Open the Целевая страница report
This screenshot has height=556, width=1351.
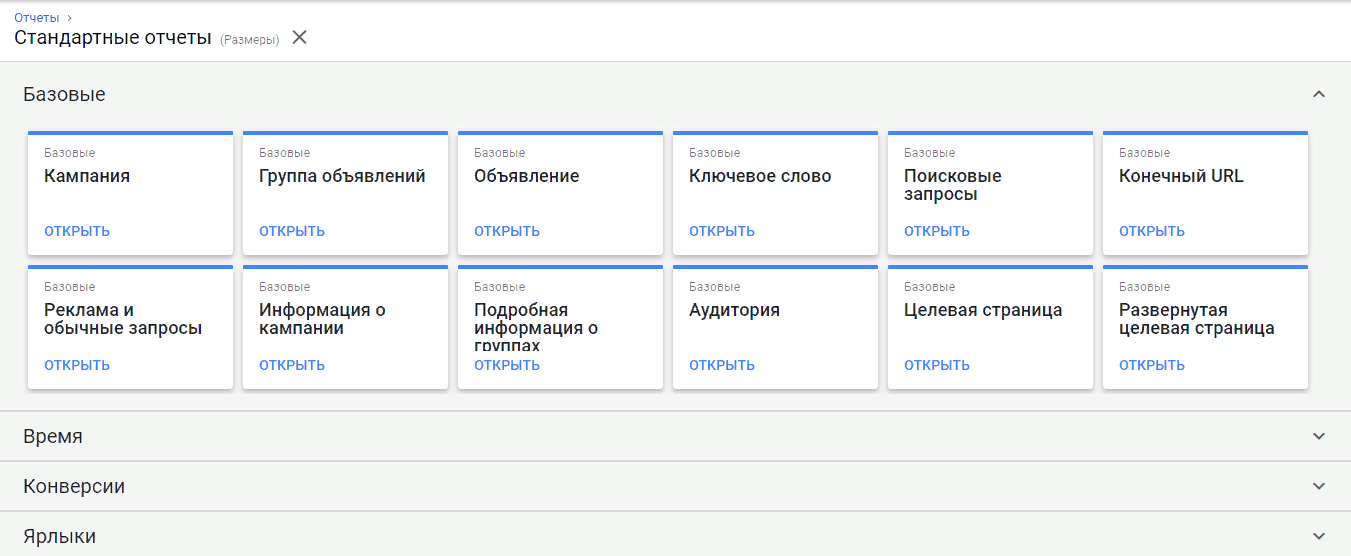pos(937,365)
